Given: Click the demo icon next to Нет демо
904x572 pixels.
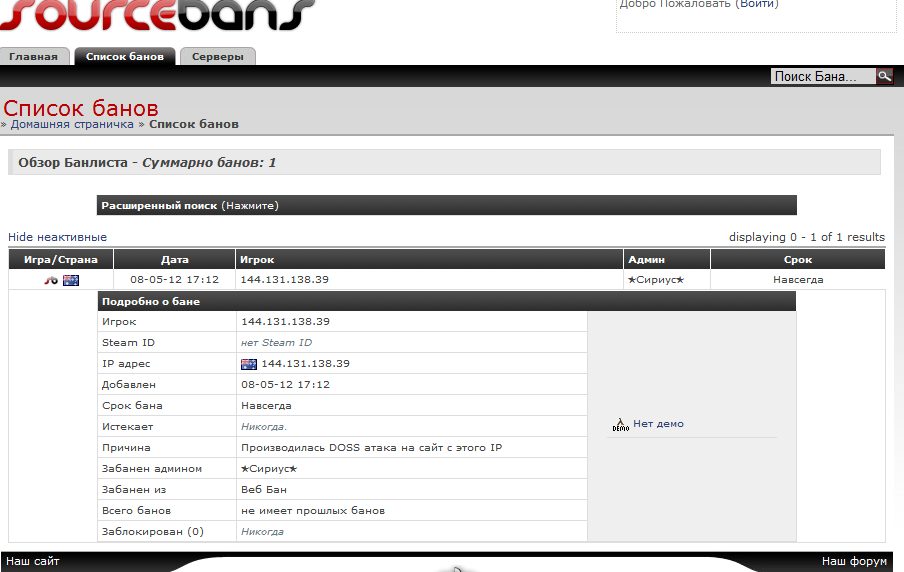Looking at the screenshot, I should pos(620,425).
